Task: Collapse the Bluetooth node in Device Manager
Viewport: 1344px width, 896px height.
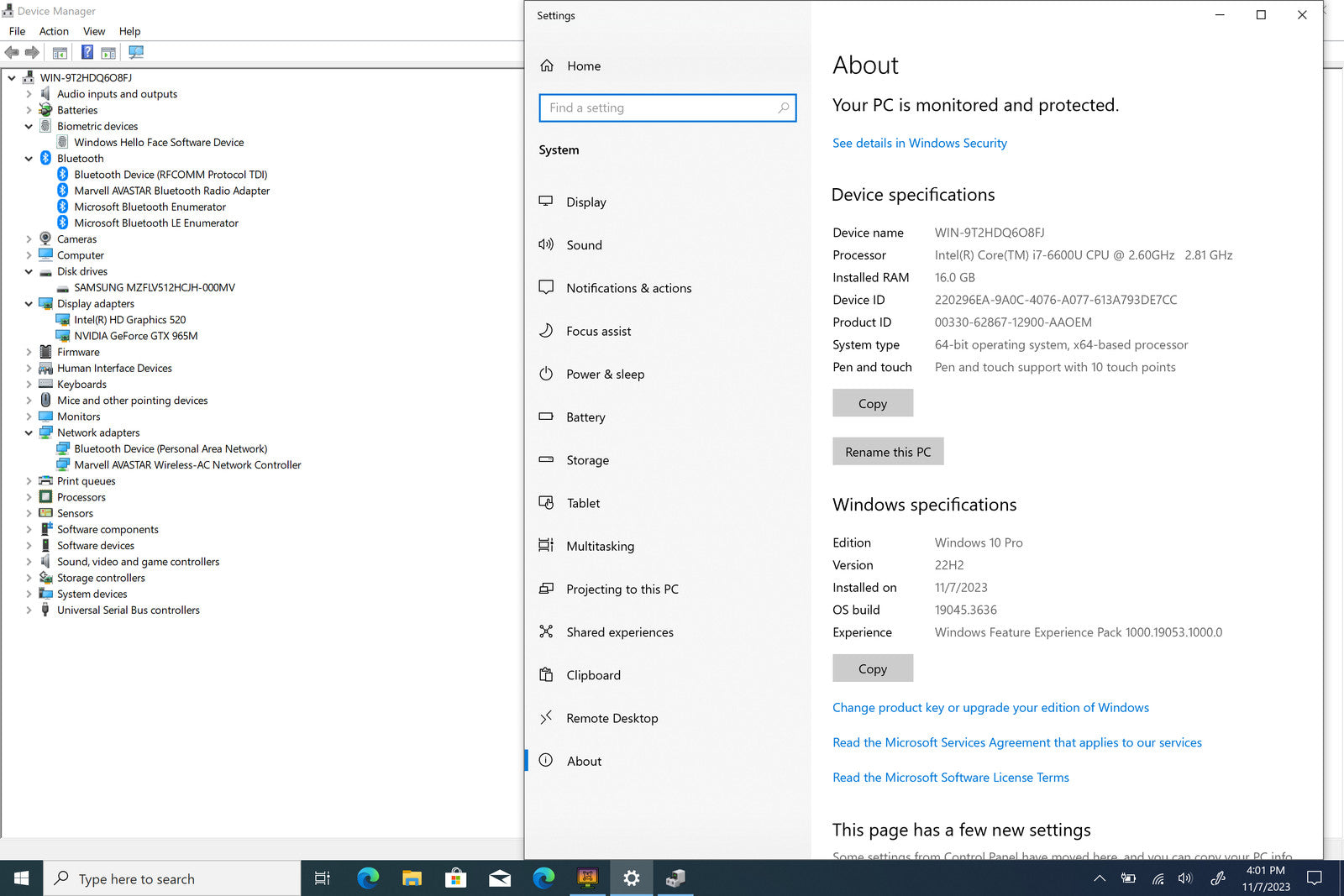Action: tap(29, 159)
